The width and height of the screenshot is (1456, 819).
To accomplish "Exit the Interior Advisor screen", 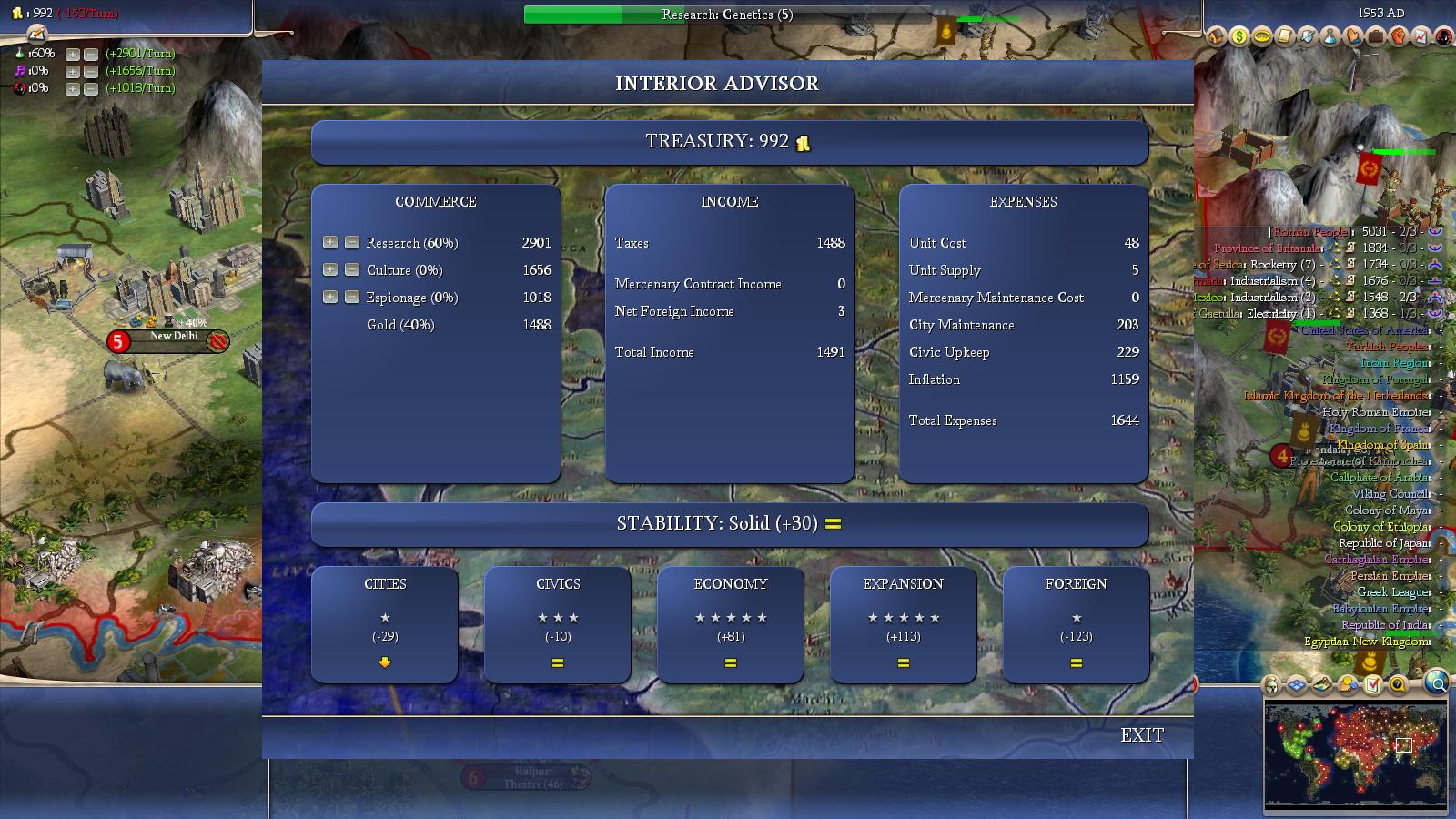I will point(1142,735).
